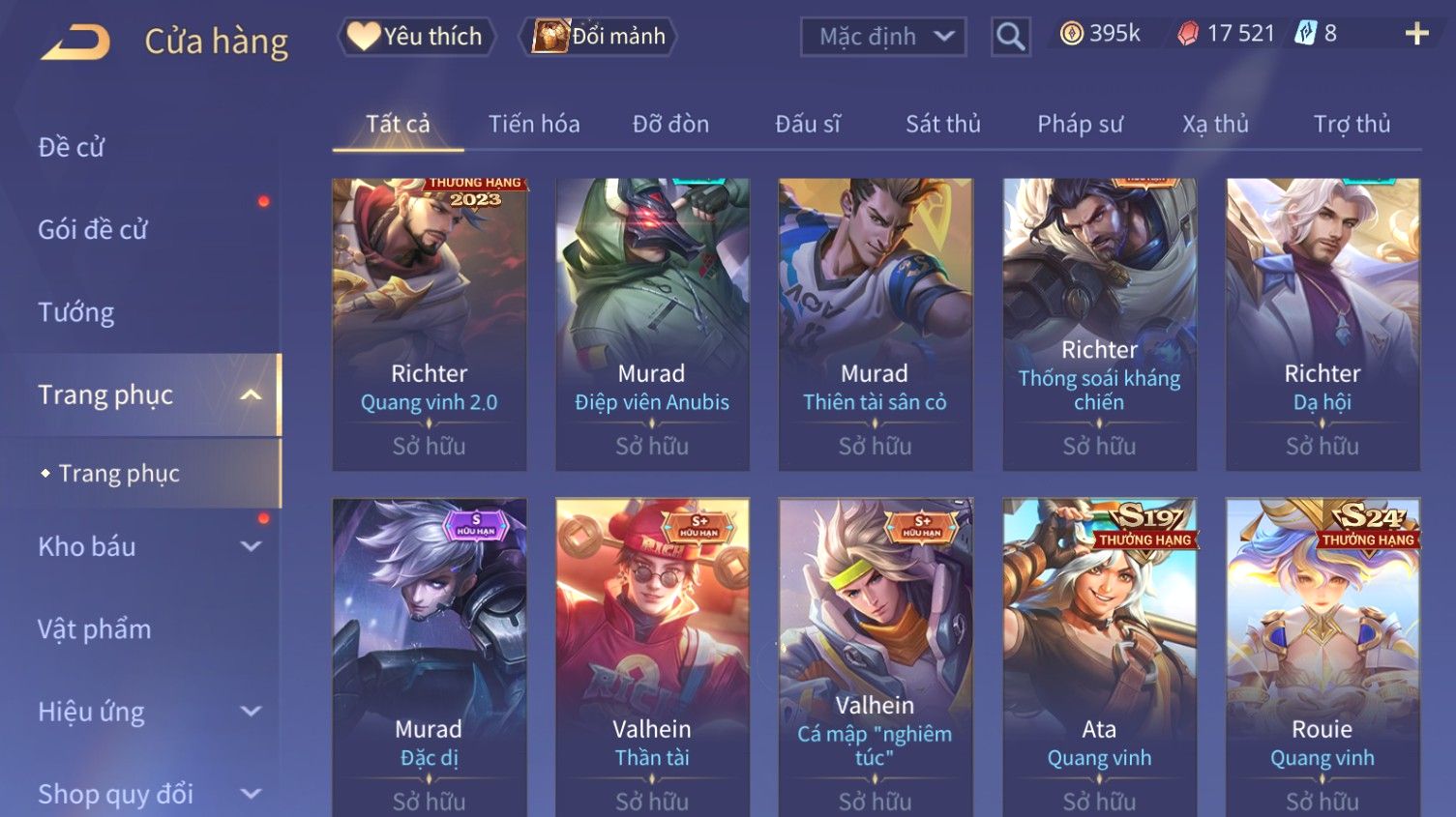This screenshot has height=817, width=1456.
Task: Tap the golden back arrow icon
Action: 75,43
